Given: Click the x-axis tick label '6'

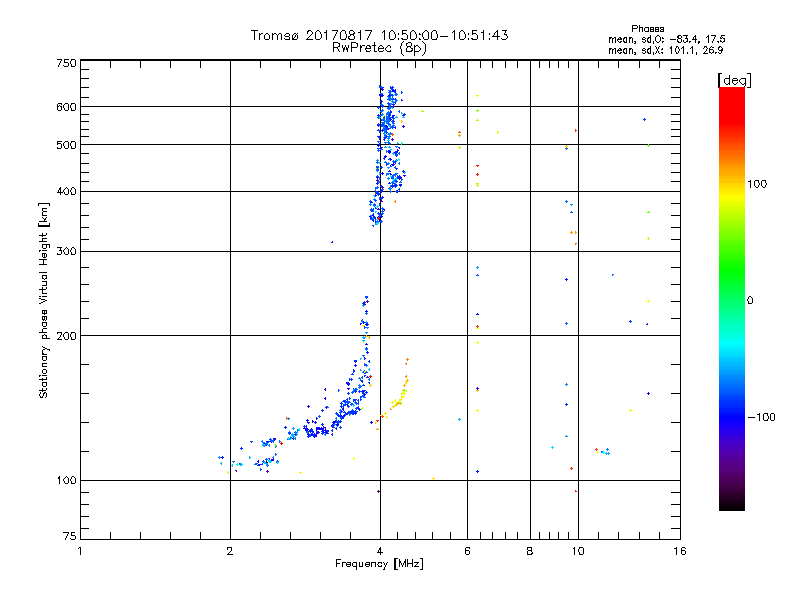Looking at the screenshot, I should [x=467, y=551].
